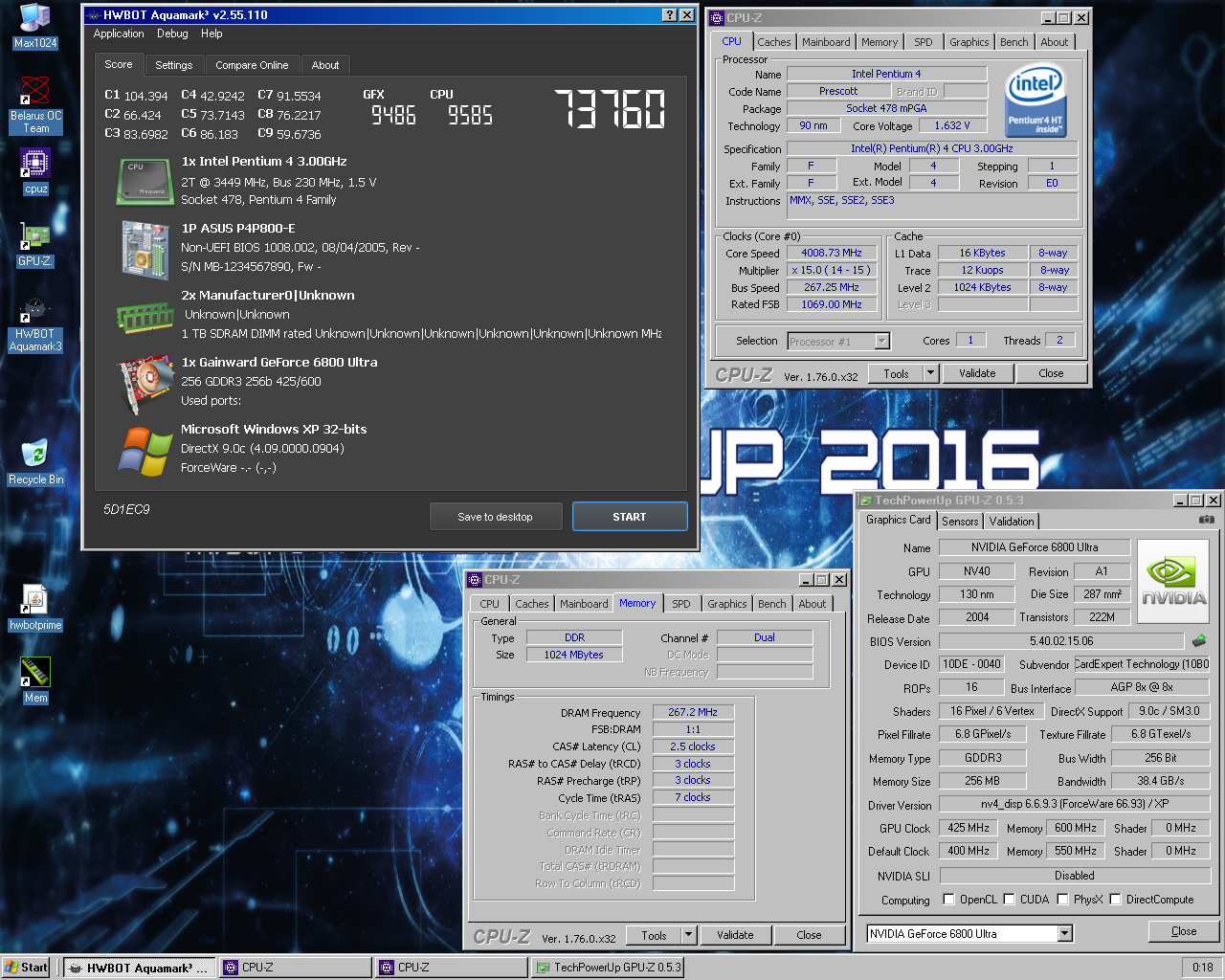Click Tools button in Memory CPU-Z window

click(x=654, y=935)
